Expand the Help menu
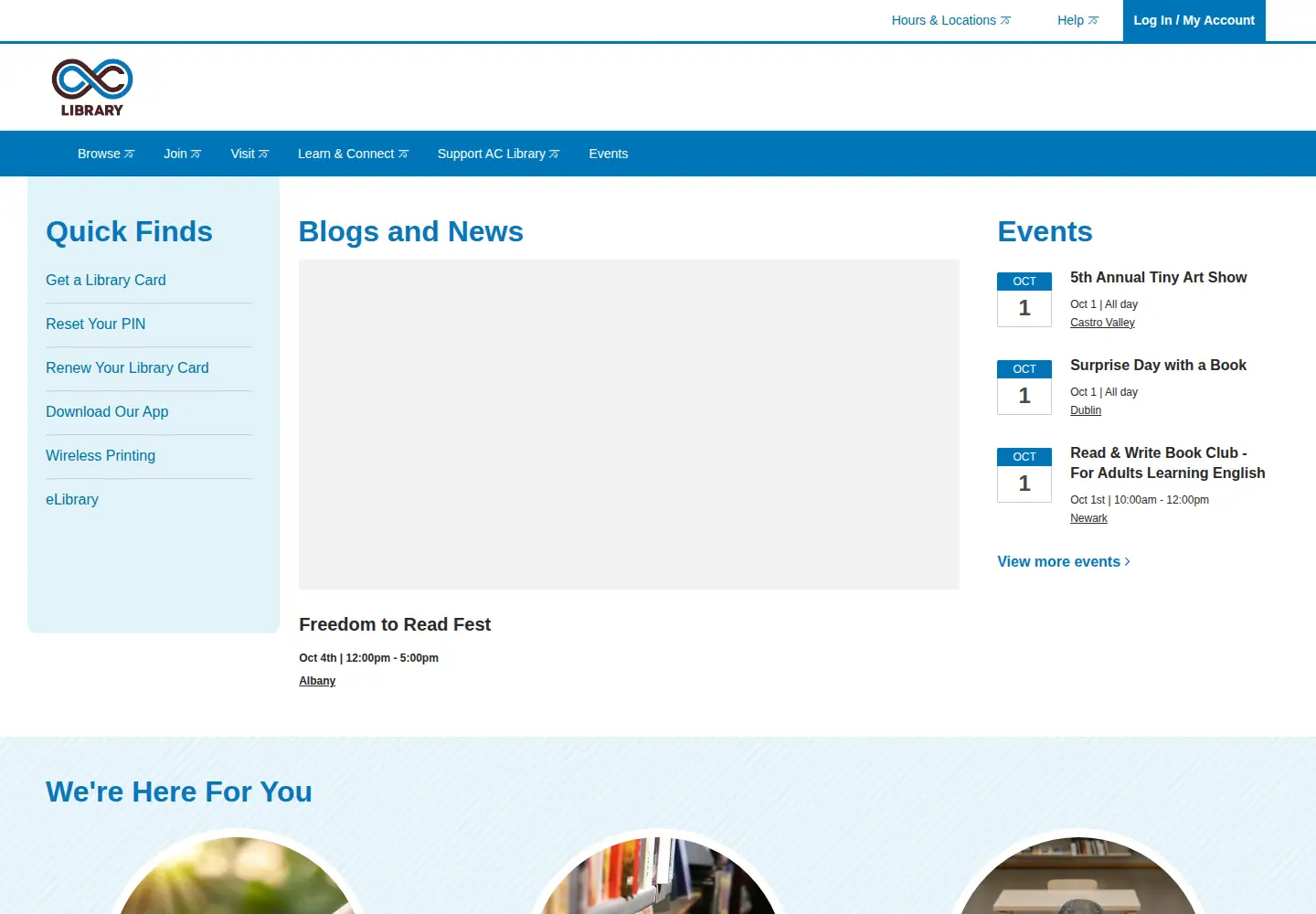 (1078, 20)
